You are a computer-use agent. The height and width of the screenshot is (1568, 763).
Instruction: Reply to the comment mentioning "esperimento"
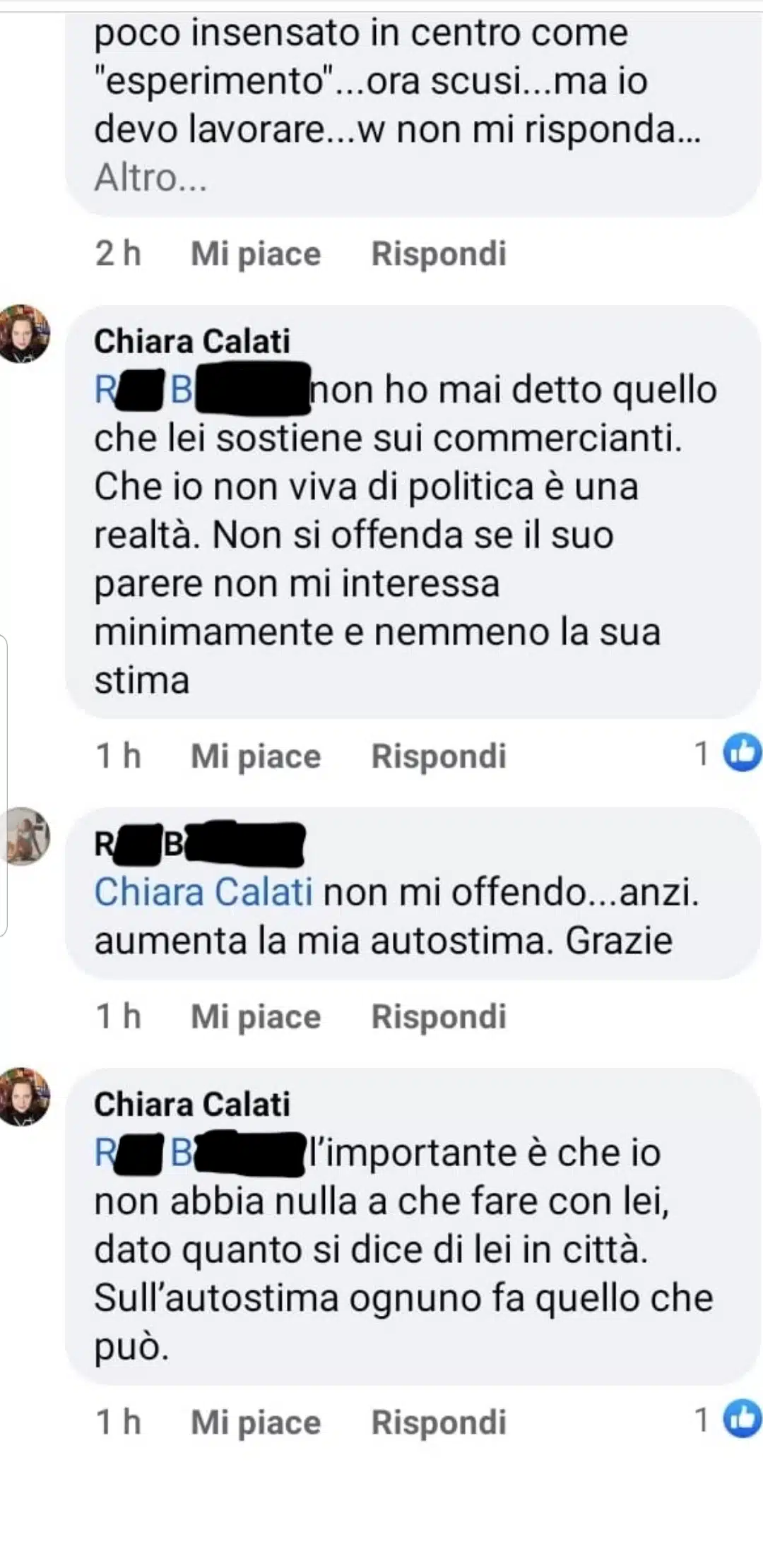439,254
